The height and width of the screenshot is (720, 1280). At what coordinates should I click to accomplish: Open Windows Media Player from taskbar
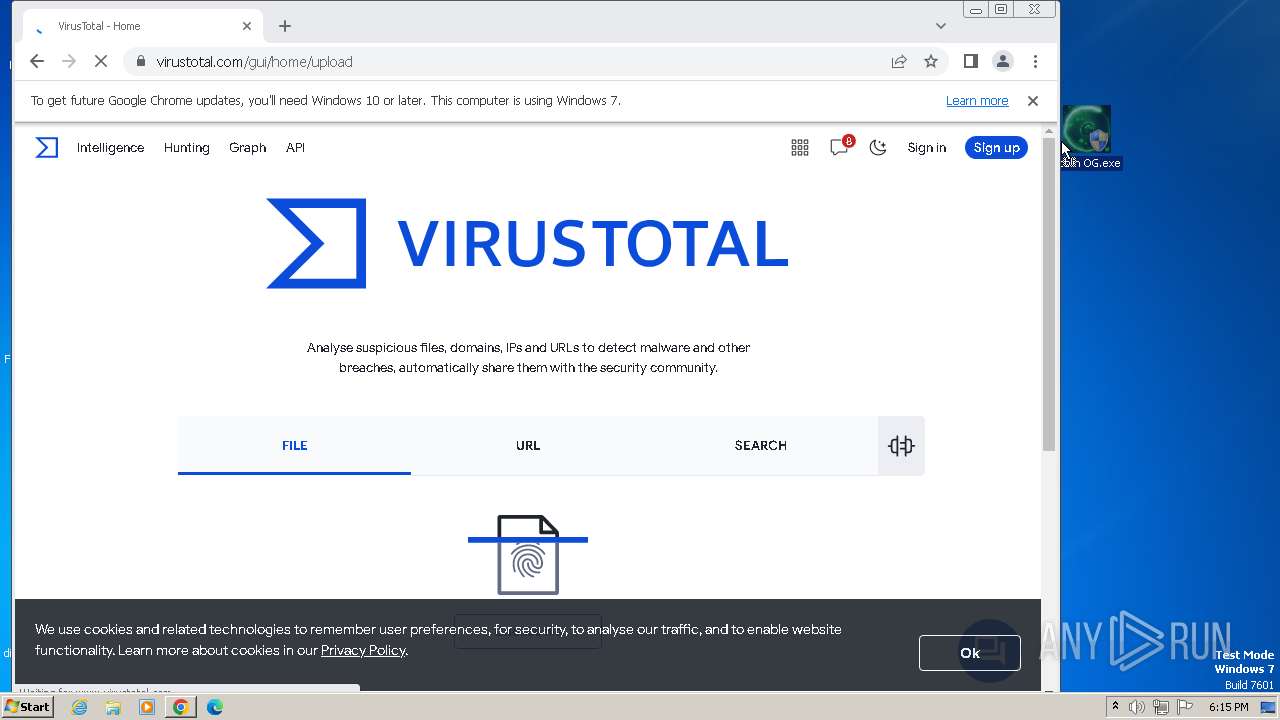147,707
